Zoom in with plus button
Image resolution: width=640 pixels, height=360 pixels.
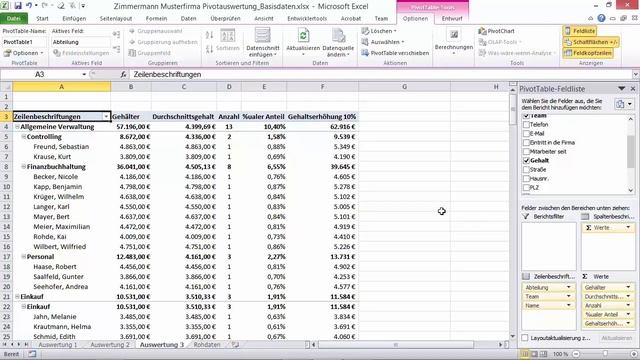coord(634,354)
